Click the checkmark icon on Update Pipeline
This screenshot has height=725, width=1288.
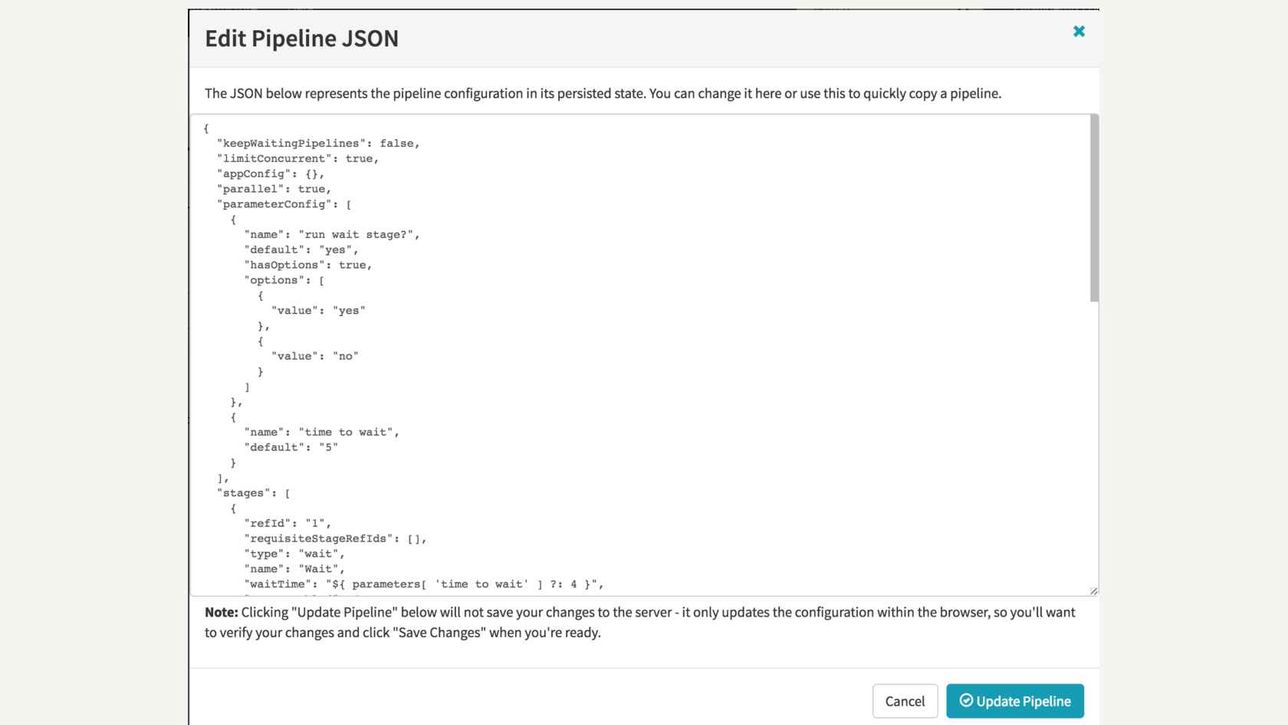click(x=966, y=701)
